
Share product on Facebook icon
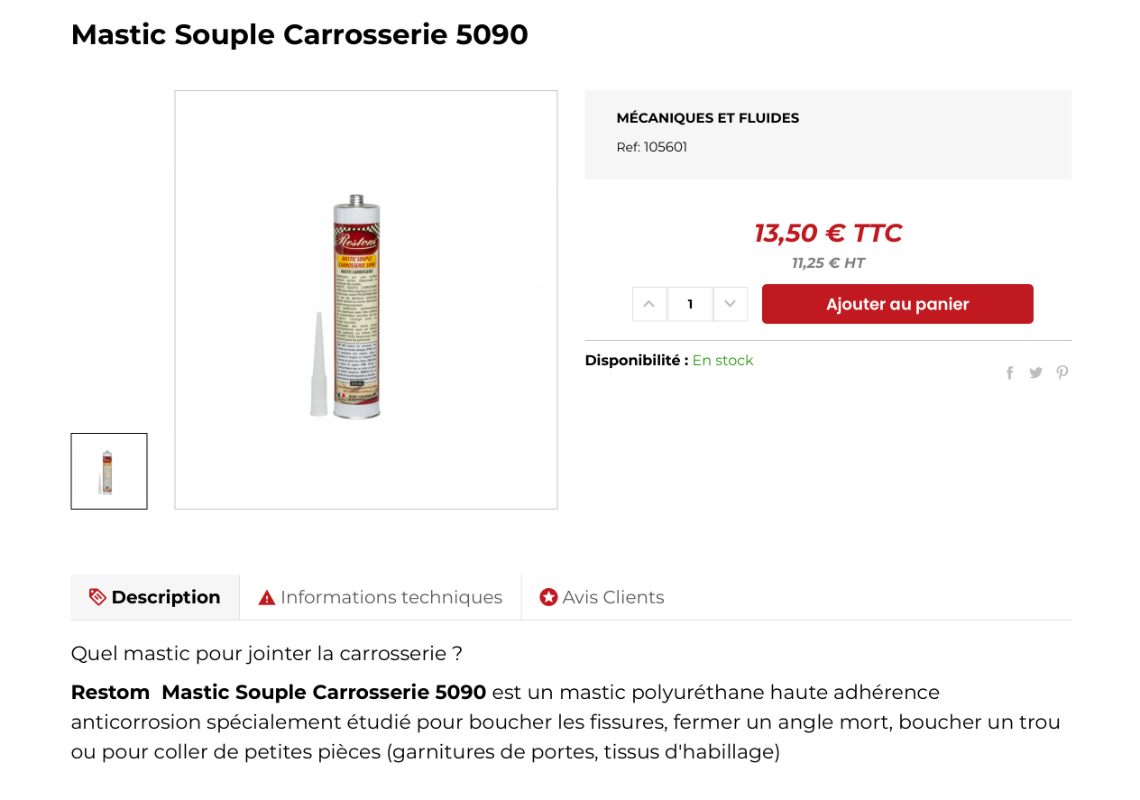(1010, 373)
